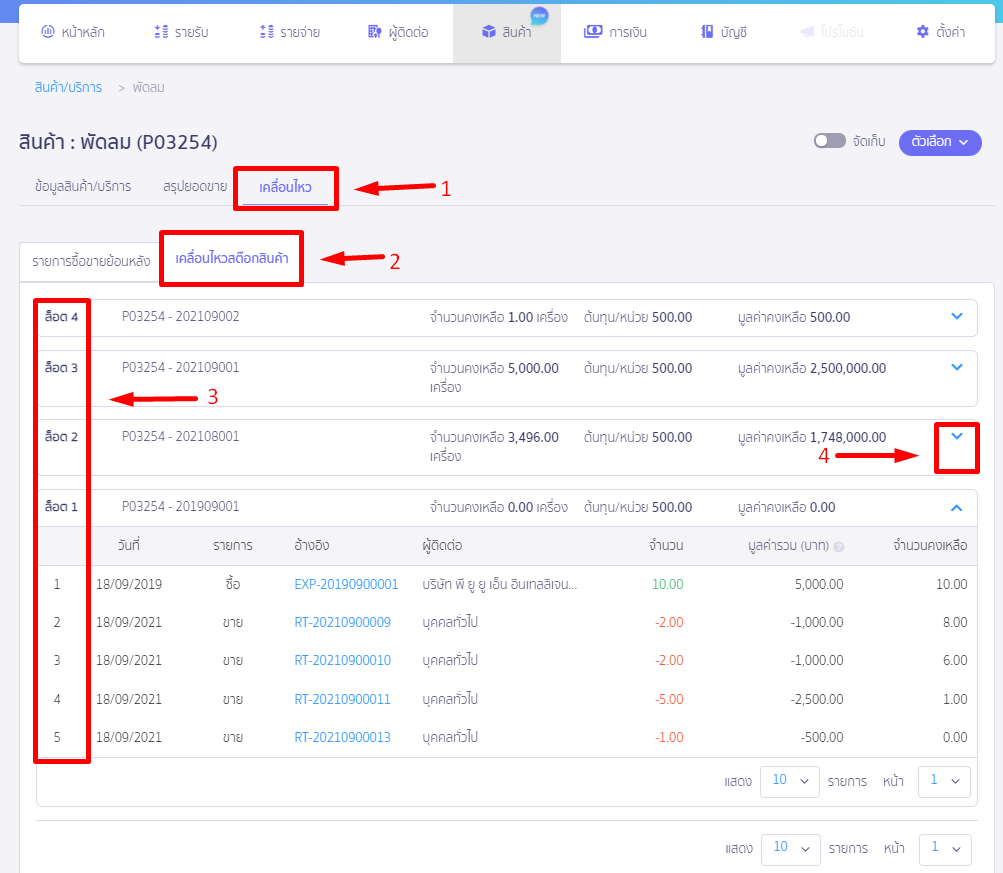Open settings via the gear icon
Image resolution: width=1003 pixels, height=873 pixels.
922,32
